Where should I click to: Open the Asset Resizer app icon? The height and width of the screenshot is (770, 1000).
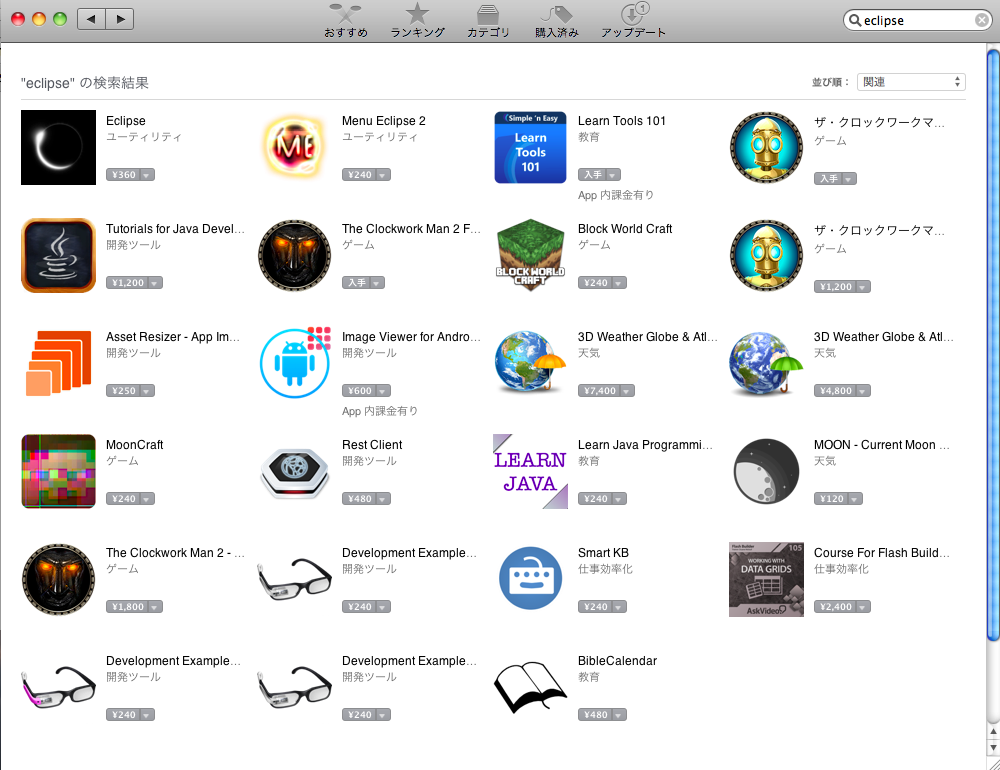click(58, 363)
